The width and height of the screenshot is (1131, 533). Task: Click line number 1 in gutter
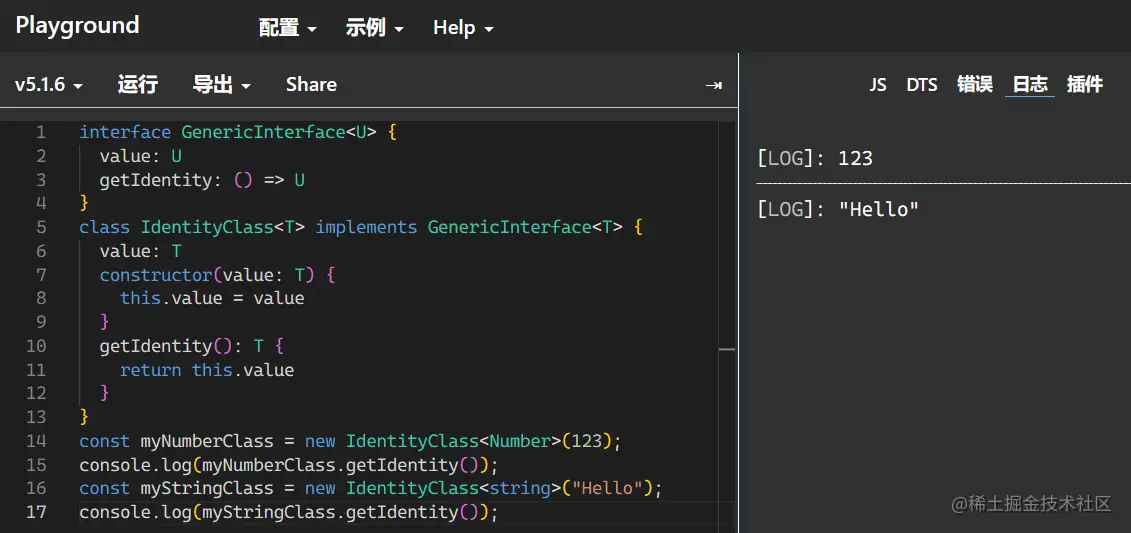coord(40,132)
